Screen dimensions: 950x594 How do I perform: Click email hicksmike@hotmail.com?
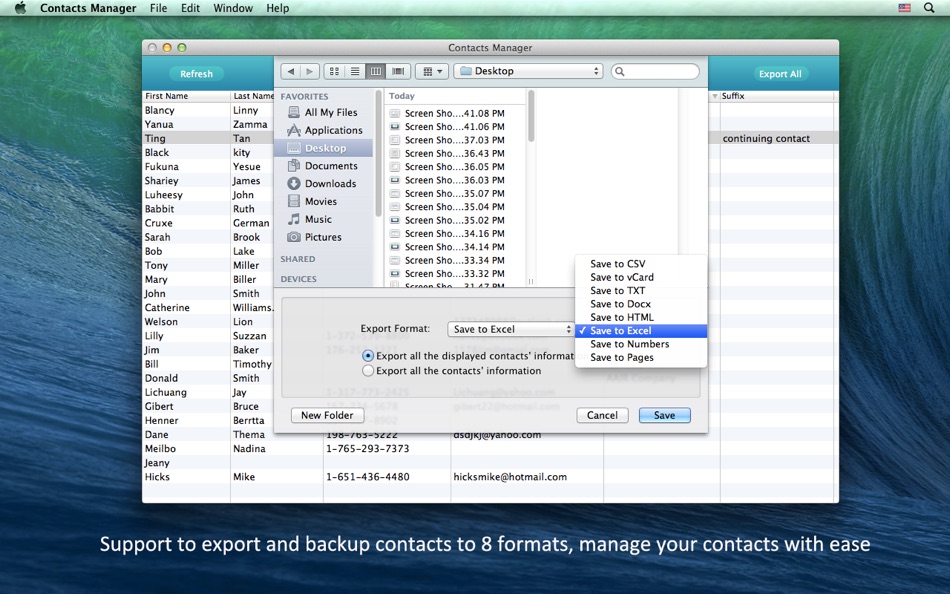510,477
